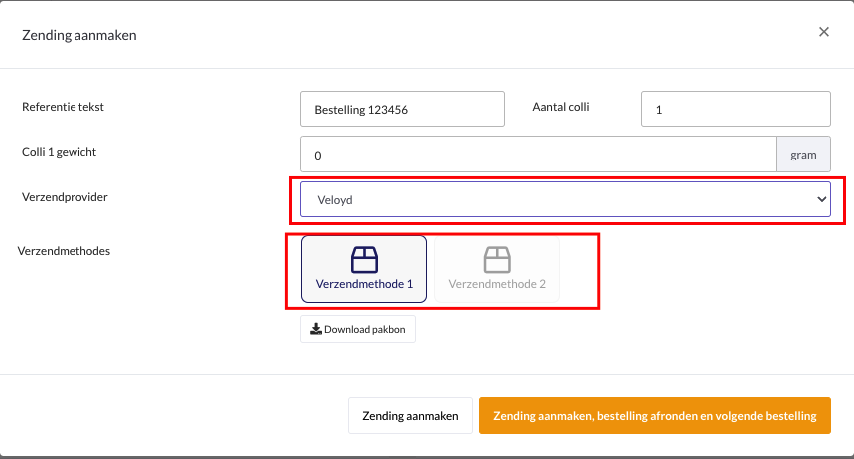Focus the Referentie tekst field with Bestelling 123456
Screen dimensions: 854x459
tap(402, 109)
